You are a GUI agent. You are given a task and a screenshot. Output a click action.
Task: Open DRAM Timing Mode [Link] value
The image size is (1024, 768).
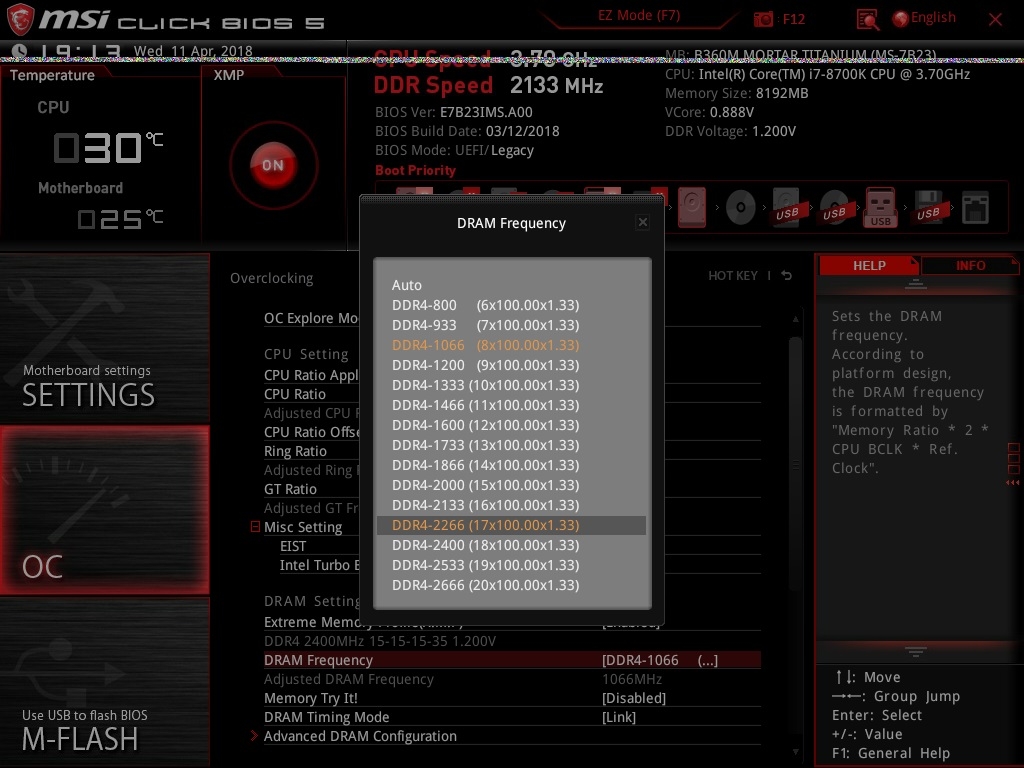click(618, 717)
